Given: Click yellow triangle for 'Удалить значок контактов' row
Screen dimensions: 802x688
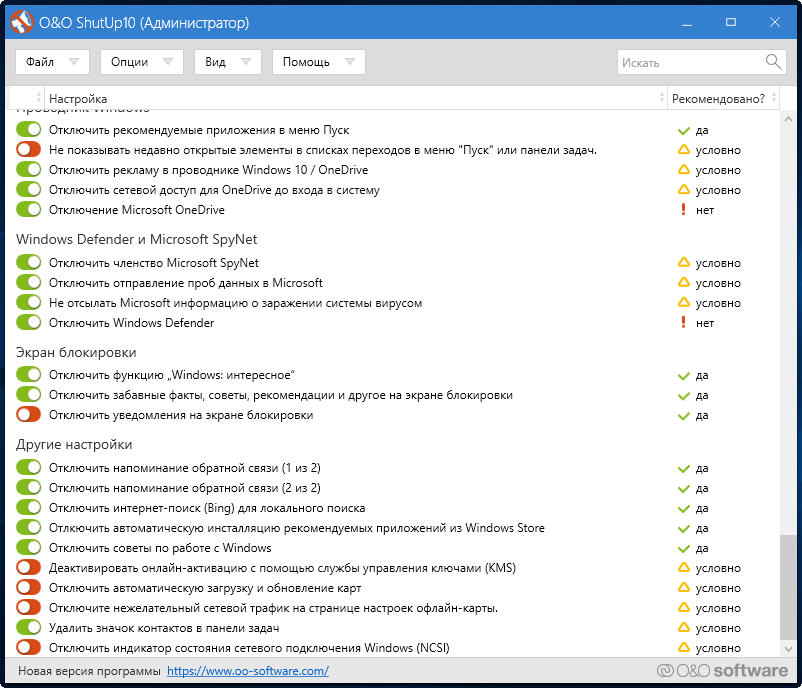Looking at the screenshot, I should pyautogui.click(x=683, y=628).
